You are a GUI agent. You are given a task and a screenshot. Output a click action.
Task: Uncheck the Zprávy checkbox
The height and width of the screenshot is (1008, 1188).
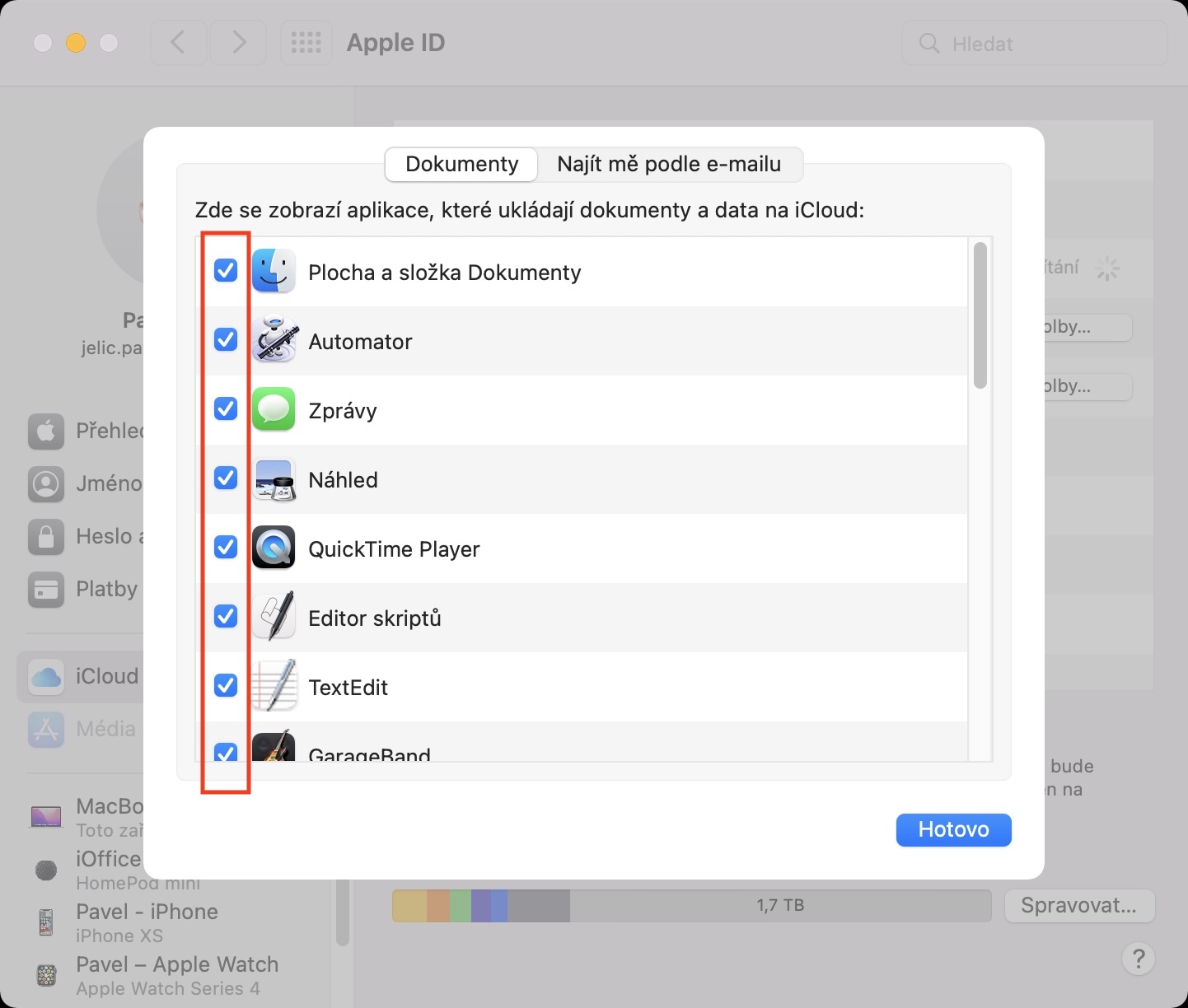(x=226, y=408)
